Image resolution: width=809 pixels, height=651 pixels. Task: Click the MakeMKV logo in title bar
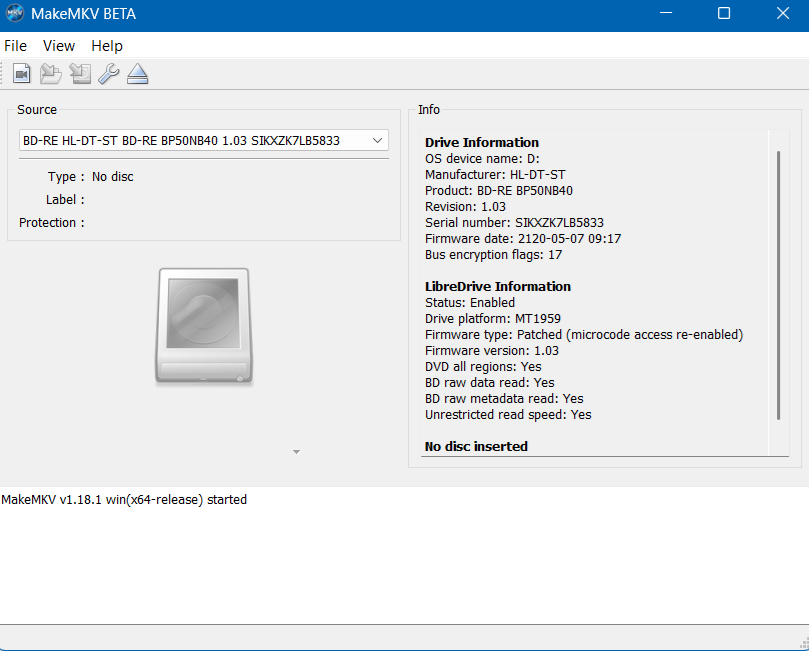click(x=15, y=15)
